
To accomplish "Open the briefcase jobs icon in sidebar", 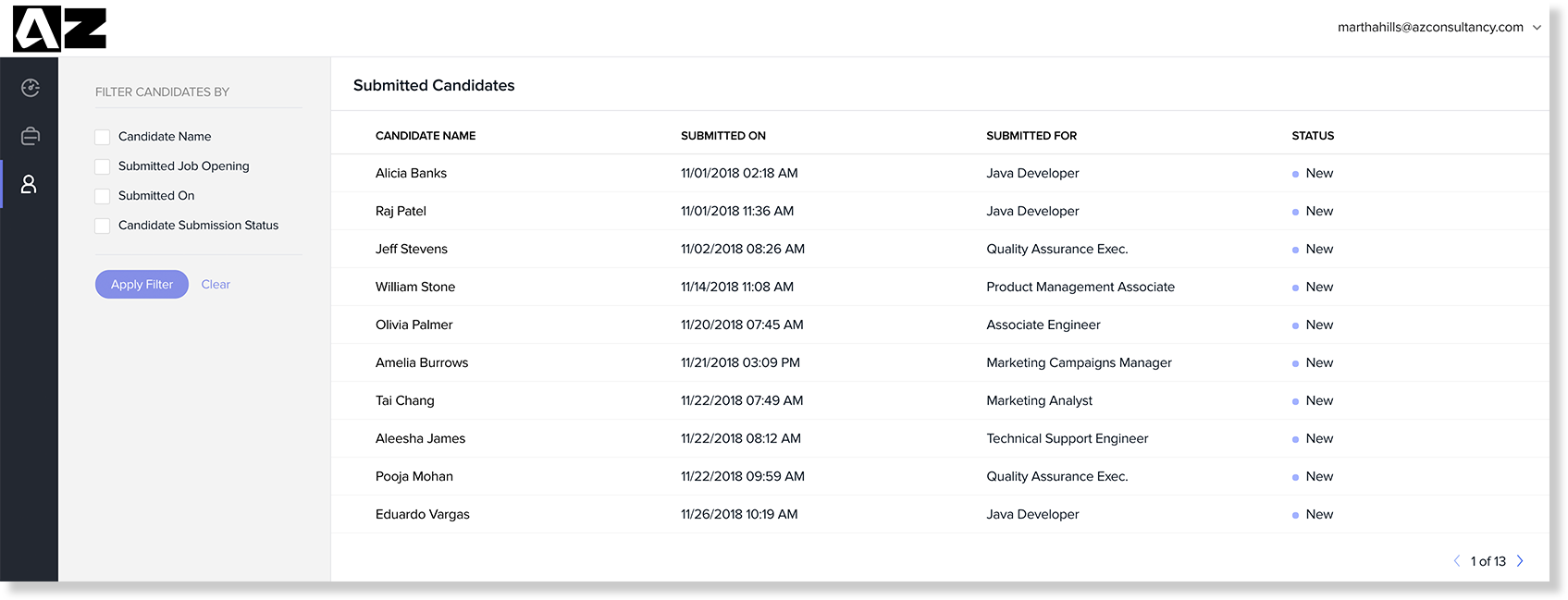I will [x=31, y=136].
